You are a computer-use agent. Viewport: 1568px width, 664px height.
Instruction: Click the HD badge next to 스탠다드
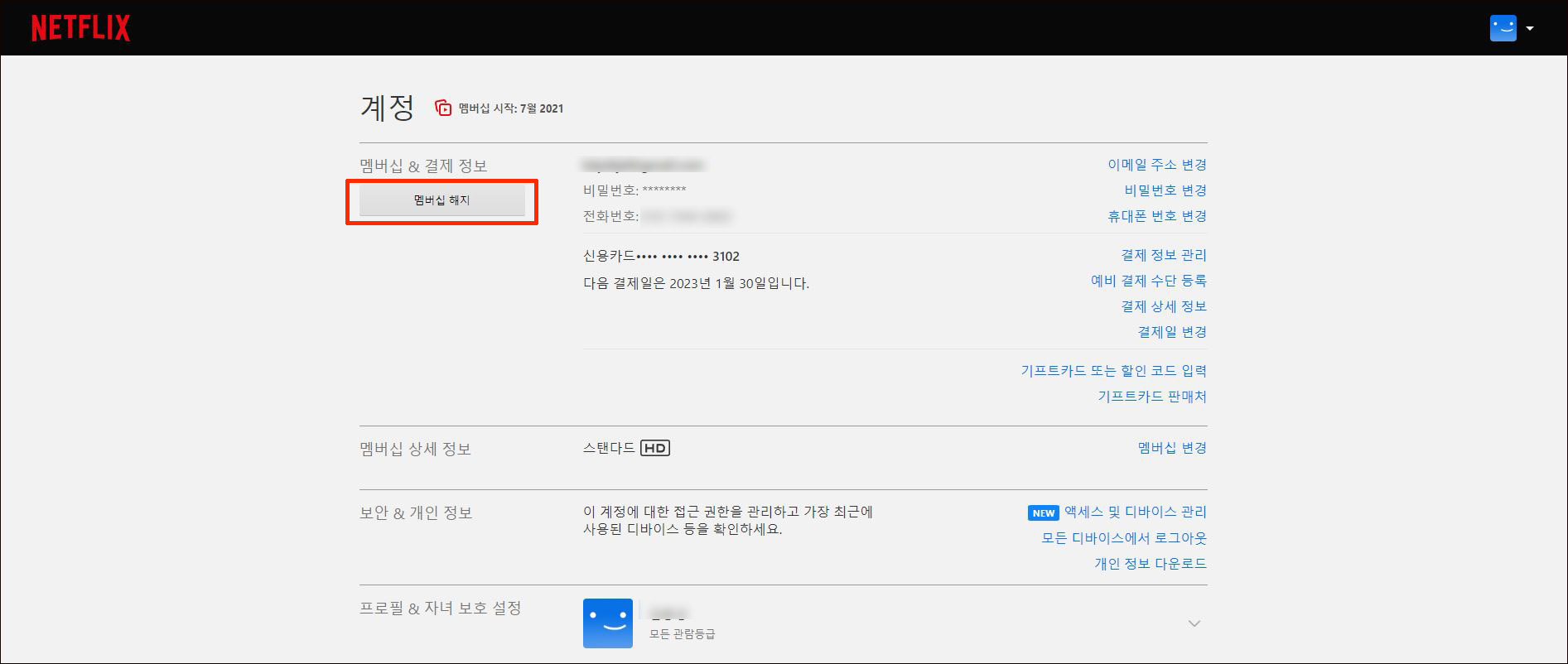pyautogui.click(x=655, y=448)
